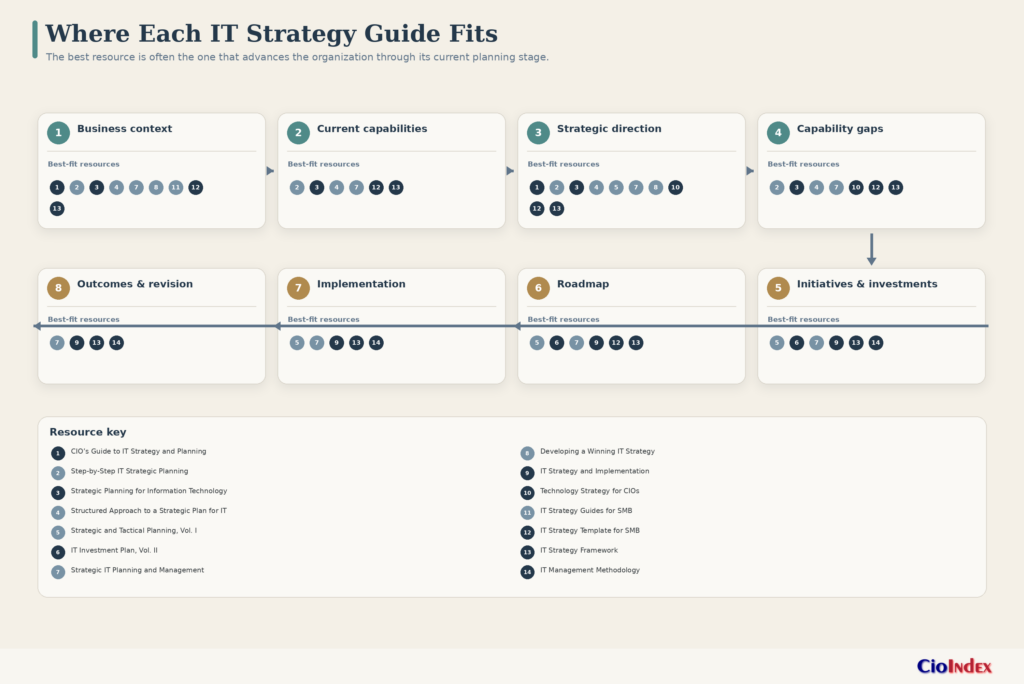Click resource key badge 4 for Structured Approach
Image resolution: width=1024 pixels, height=684 pixels.
[x=58, y=513]
